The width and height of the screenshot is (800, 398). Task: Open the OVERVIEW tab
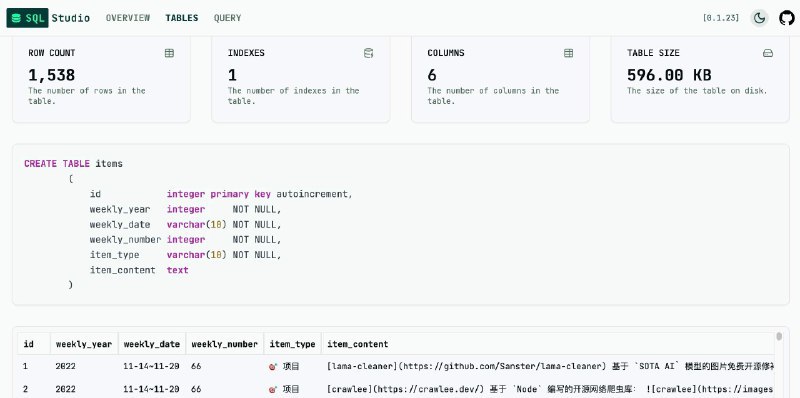(128, 18)
